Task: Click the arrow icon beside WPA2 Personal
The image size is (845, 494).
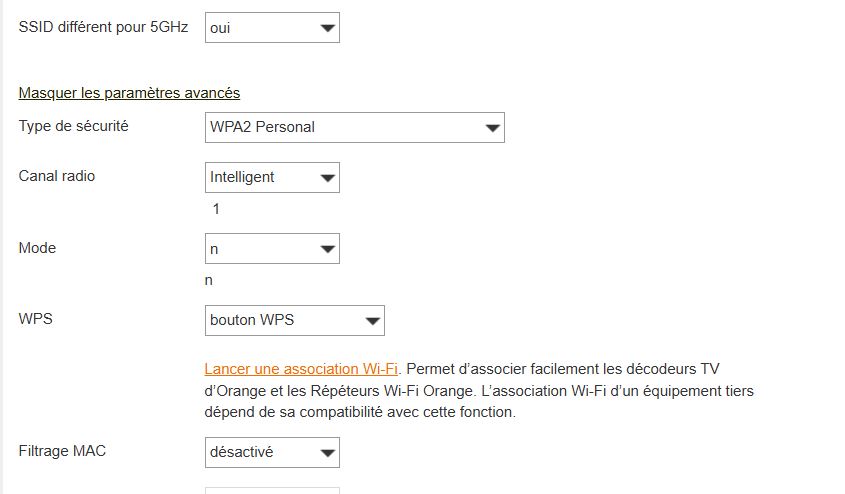Action: click(x=491, y=128)
